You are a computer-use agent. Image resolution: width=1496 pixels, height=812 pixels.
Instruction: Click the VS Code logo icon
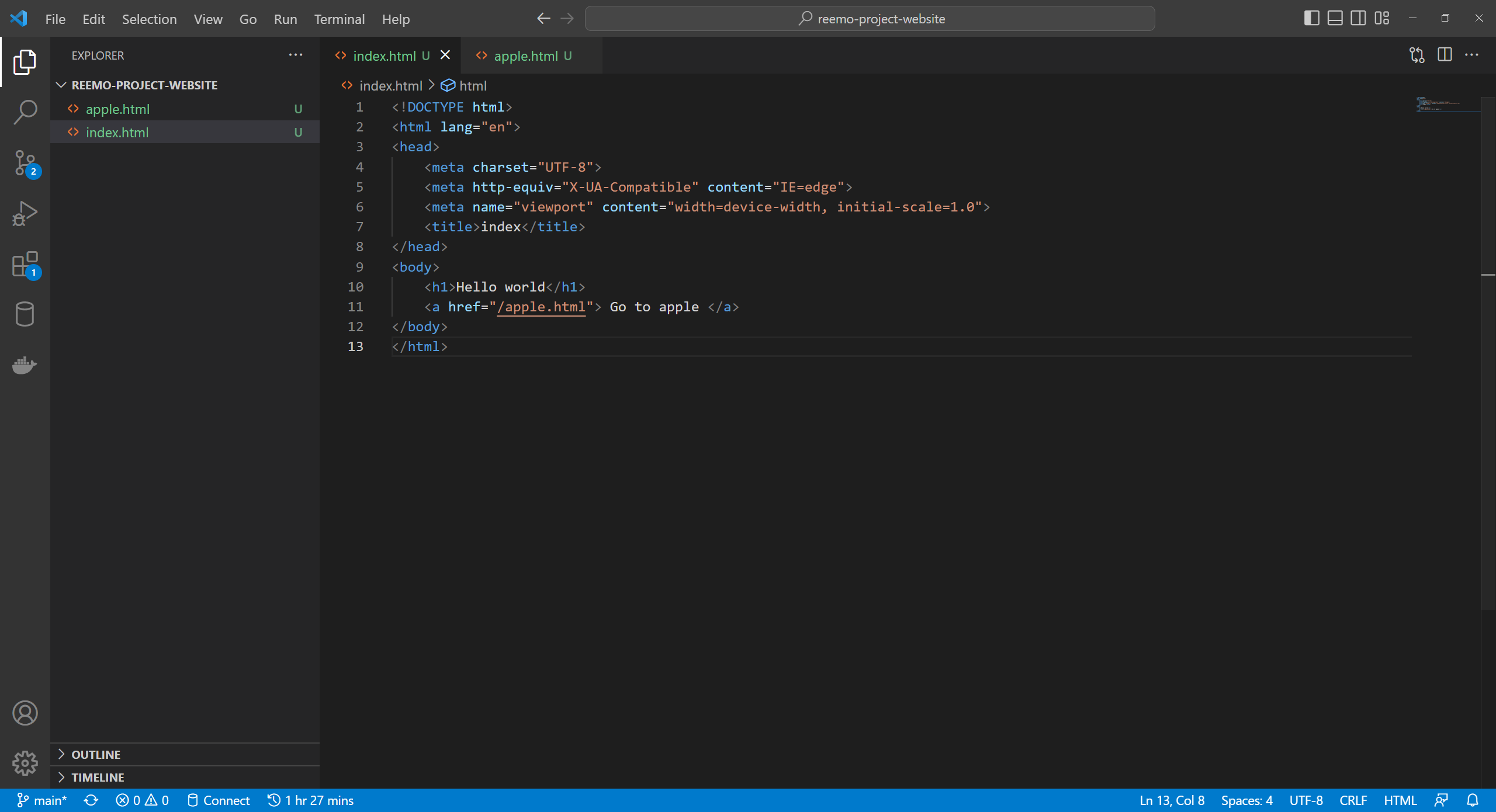tap(19, 18)
